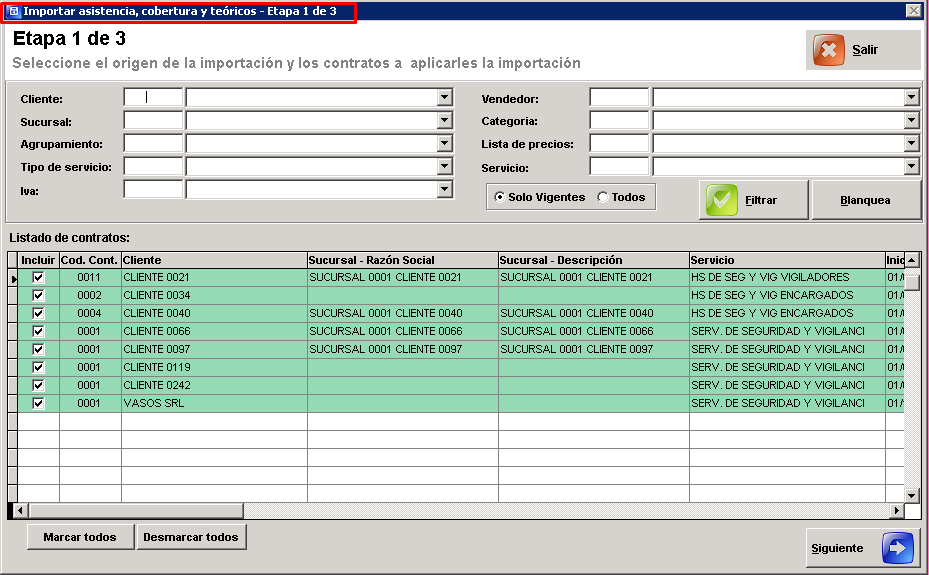Click the Cliente code input field
The height and width of the screenshot is (575, 929).
153,97
